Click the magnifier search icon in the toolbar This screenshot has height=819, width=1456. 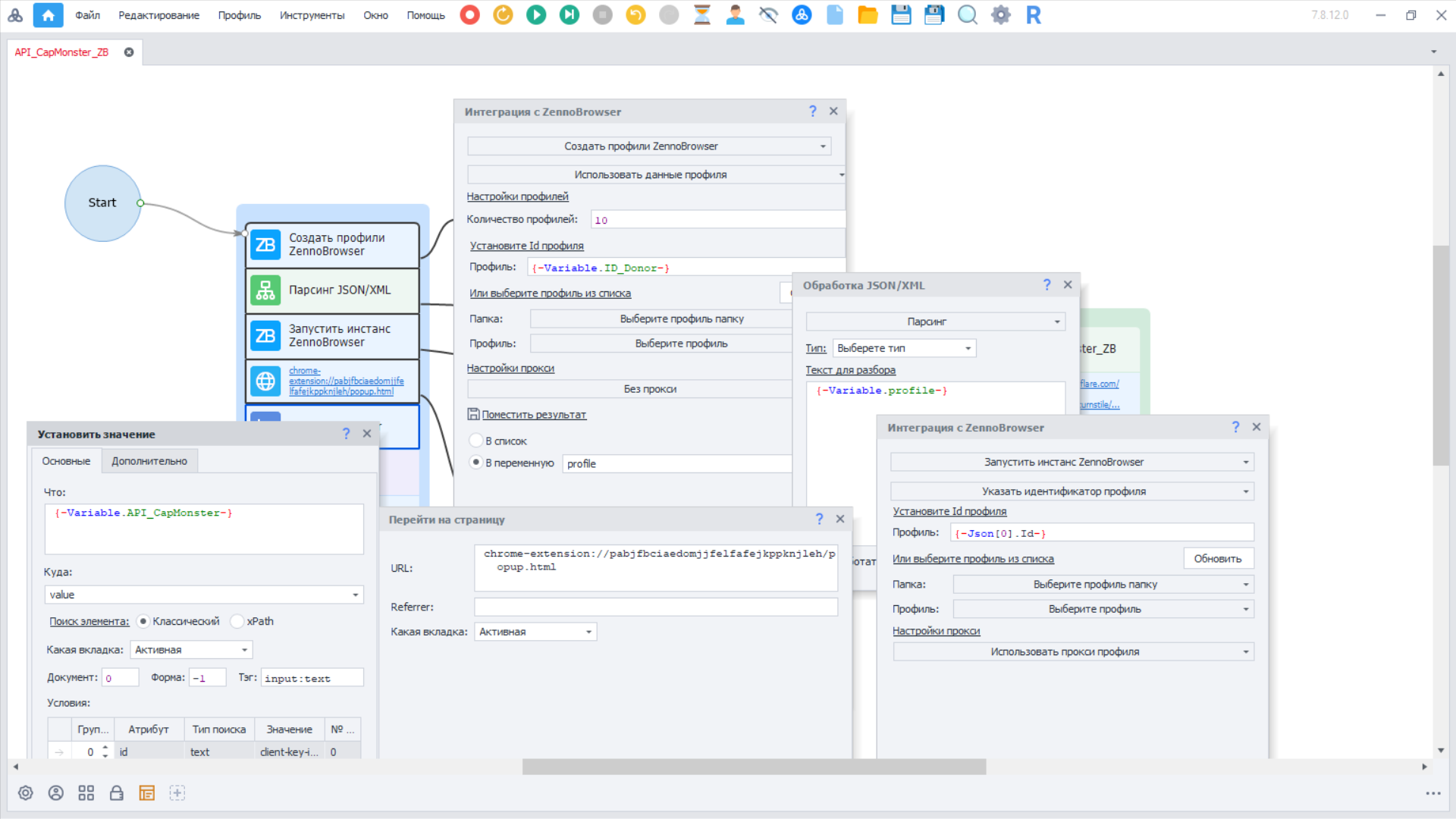click(967, 15)
